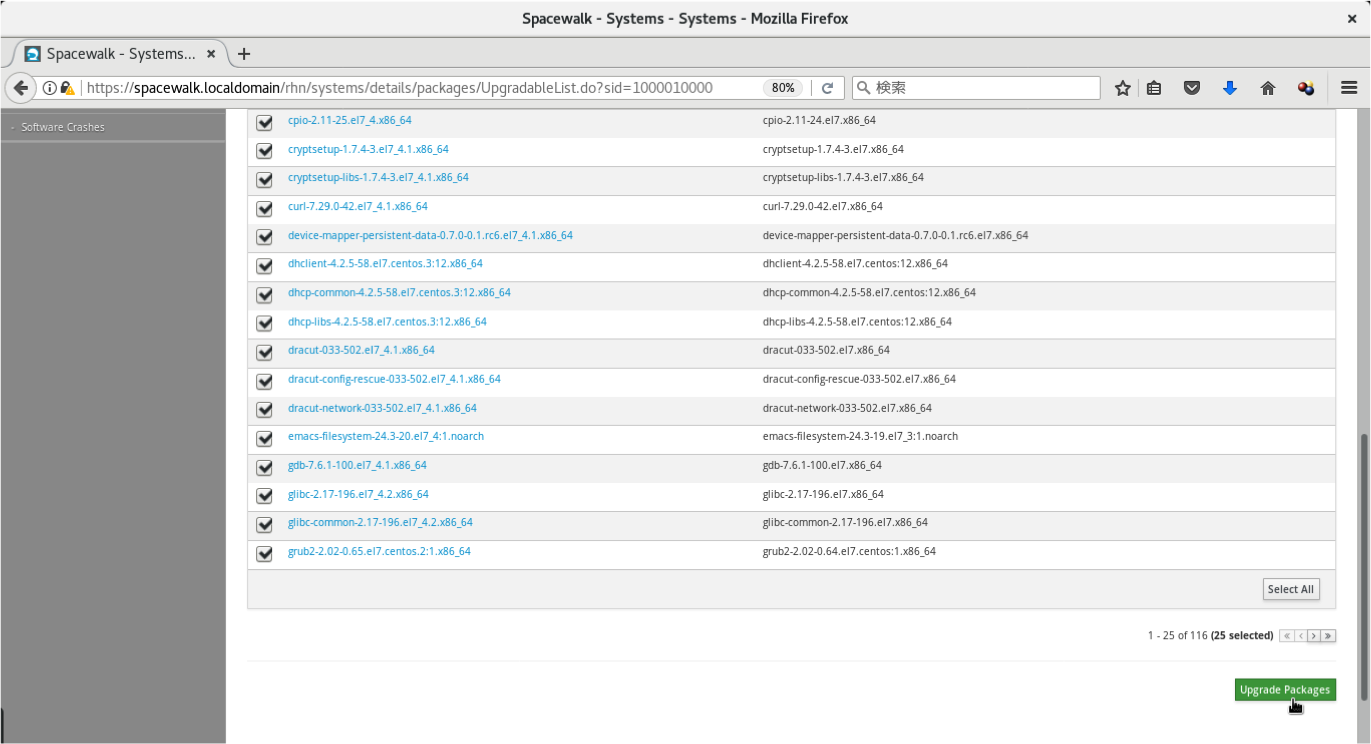Open the Downloads arrow icon

(x=1230, y=88)
